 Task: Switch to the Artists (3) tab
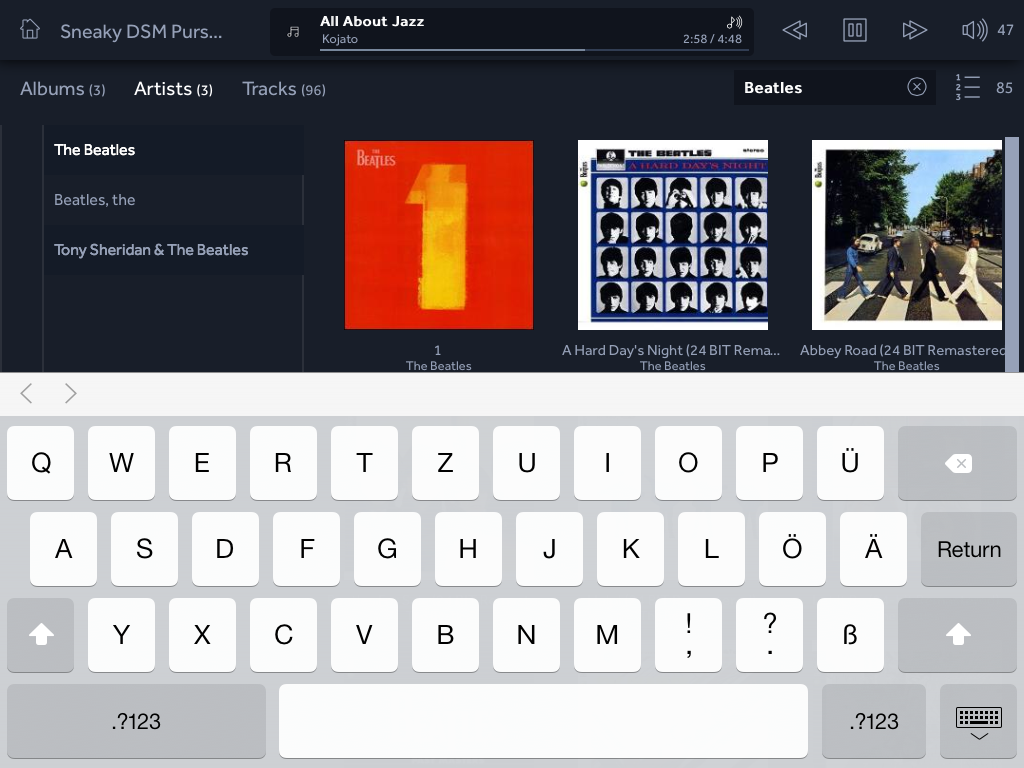click(173, 89)
